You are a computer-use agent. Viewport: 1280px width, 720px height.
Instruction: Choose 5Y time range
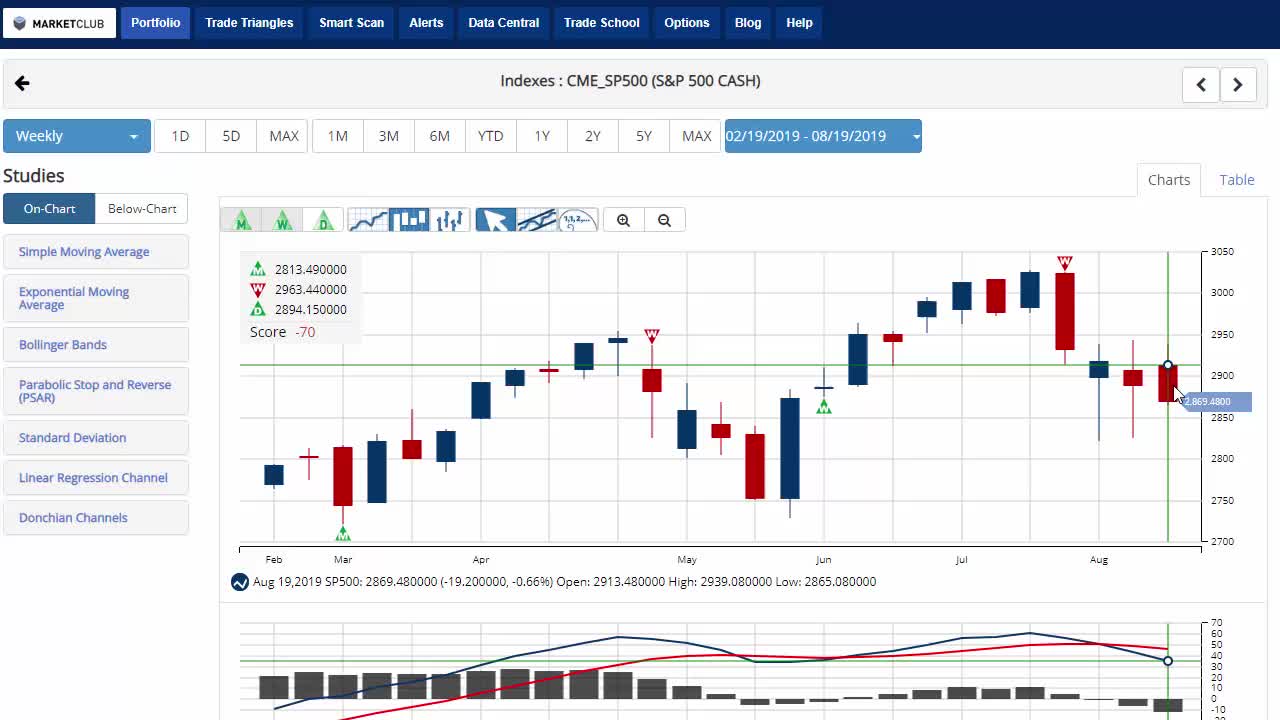click(644, 136)
